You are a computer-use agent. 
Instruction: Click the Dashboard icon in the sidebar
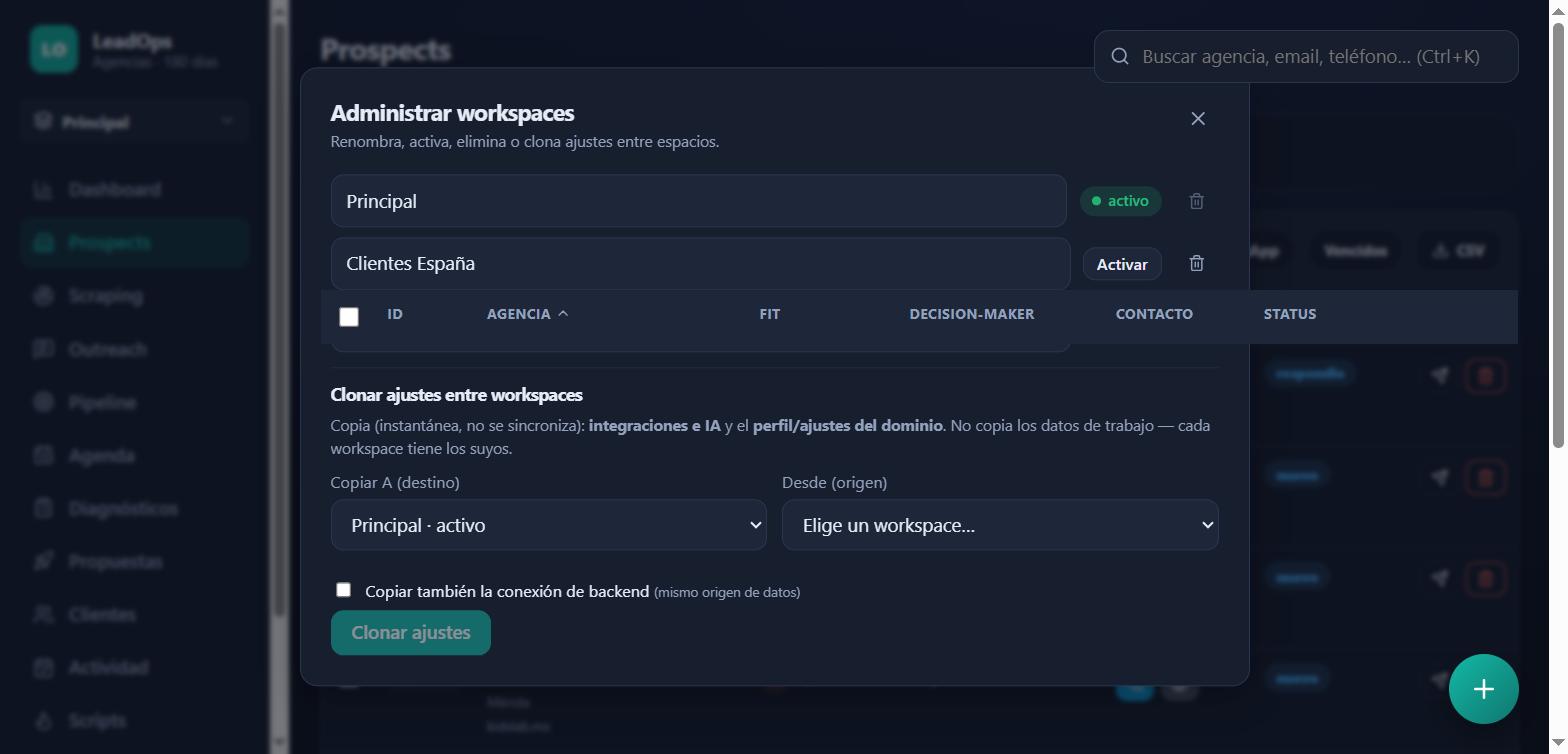pos(43,190)
